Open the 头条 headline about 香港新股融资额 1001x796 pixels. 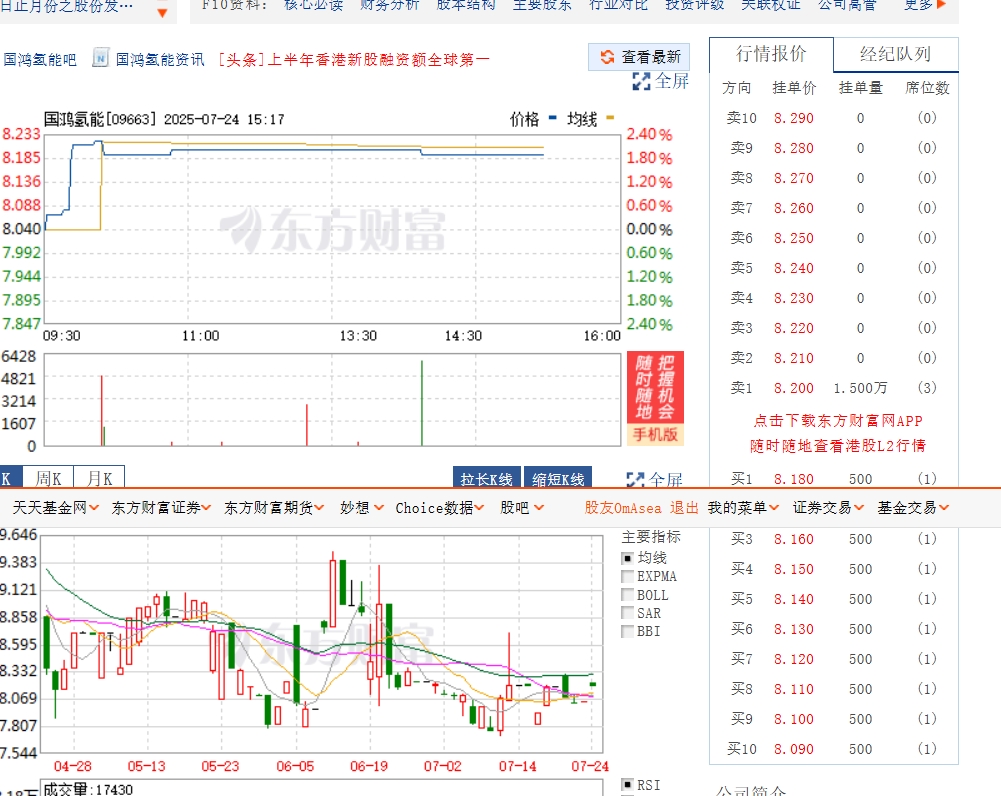354,59
